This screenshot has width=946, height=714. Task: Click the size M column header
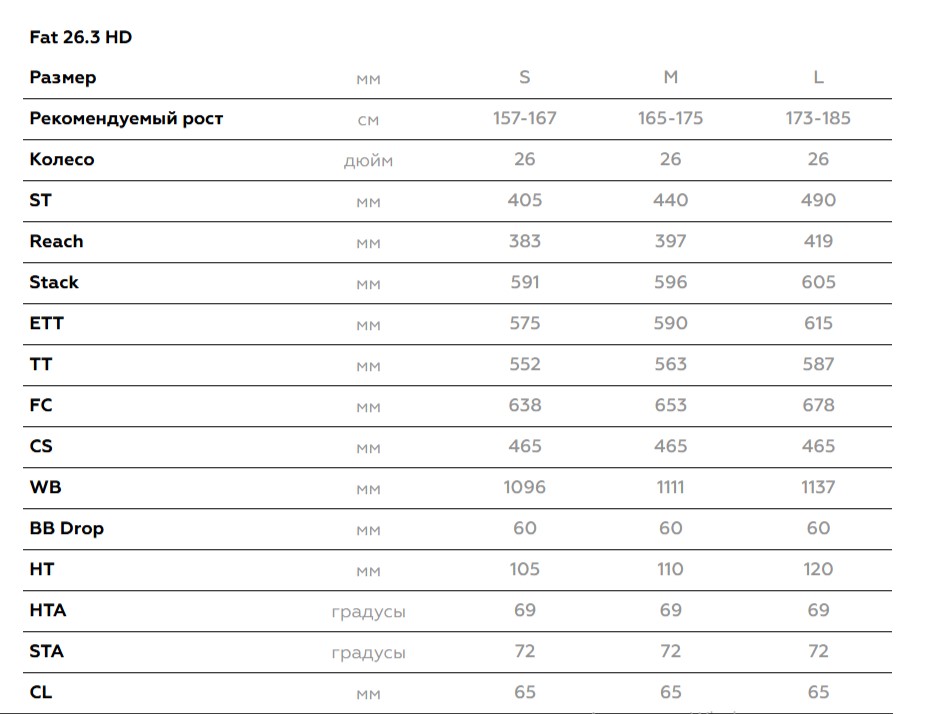(x=671, y=78)
